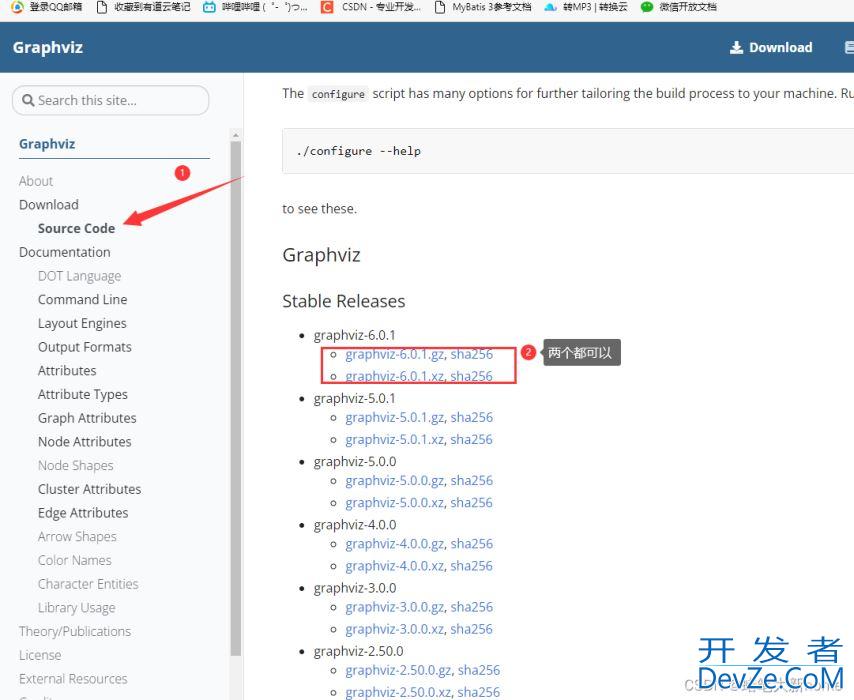
Task: Open the WeChat open docs bookmark
Action: click(679, 7)
